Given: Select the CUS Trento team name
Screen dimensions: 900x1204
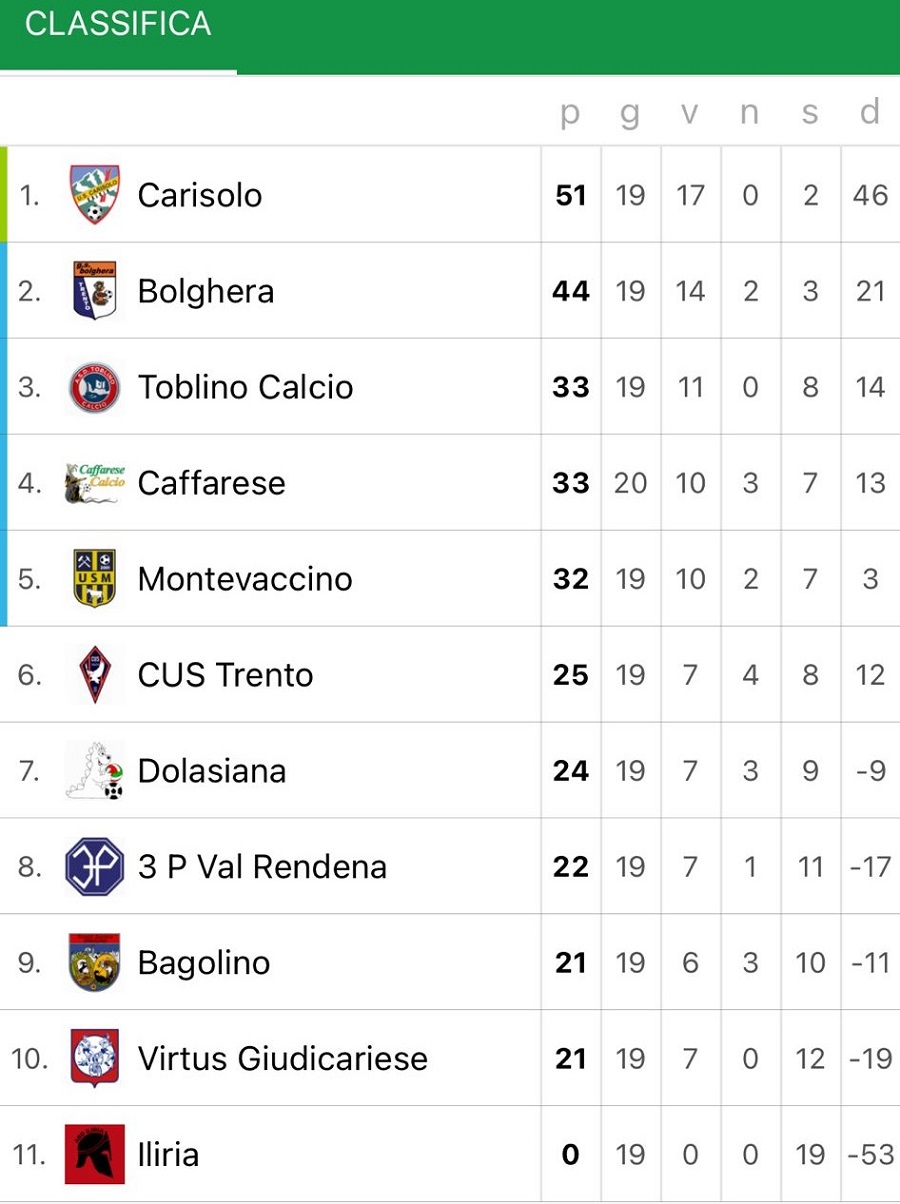Looking at the screenshot, I should 226,674.
